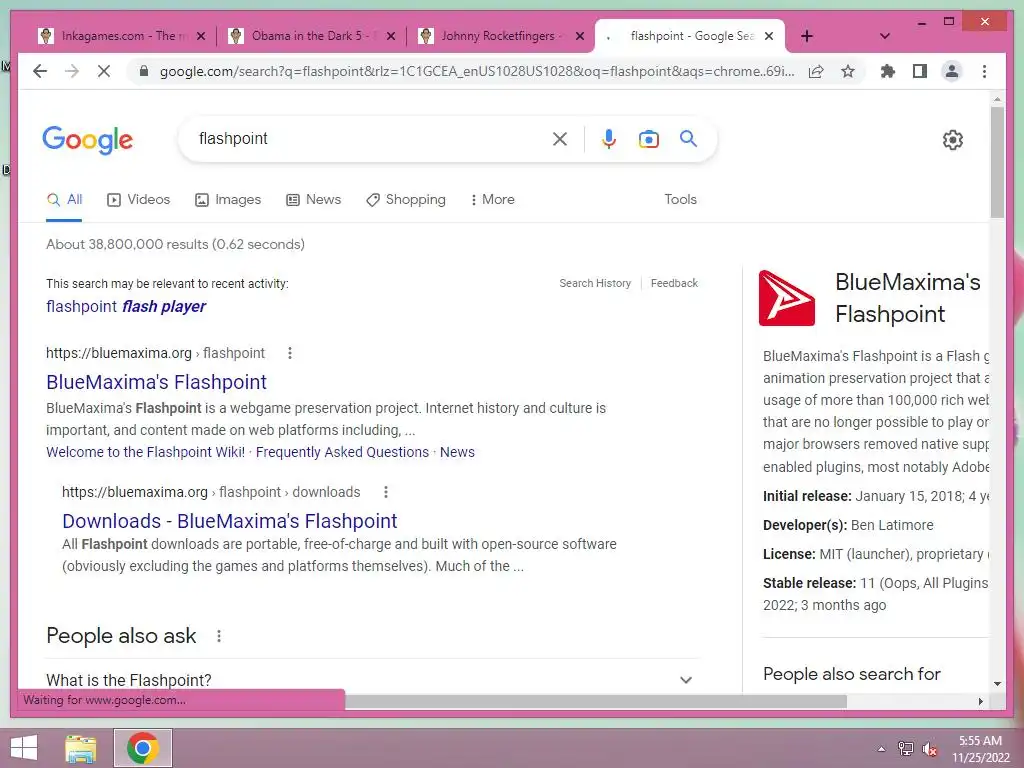Click the scroll down arrow
Viewport: 1024px width, 768px height.
point(997,684)
